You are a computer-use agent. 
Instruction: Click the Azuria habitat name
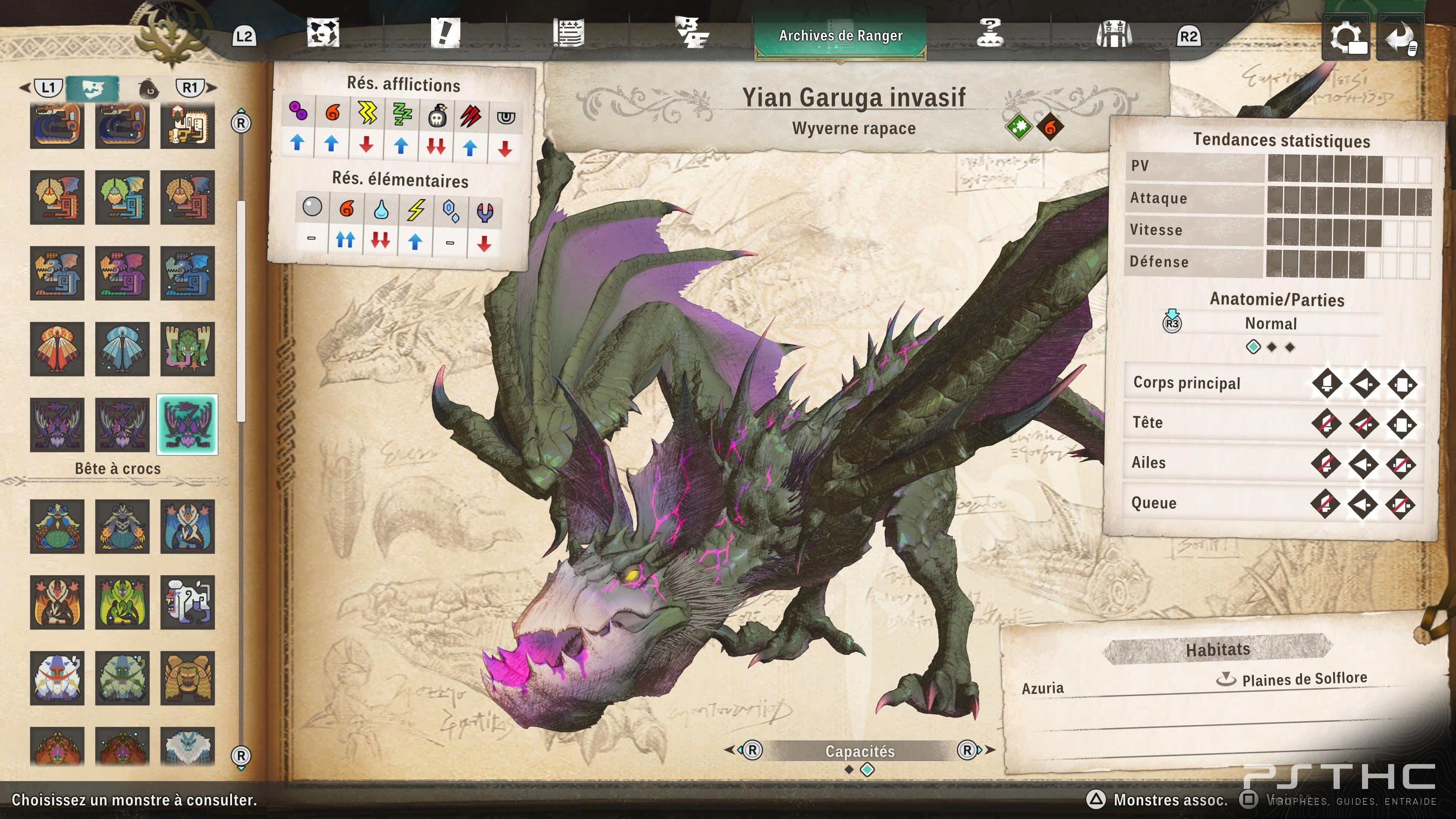(1043, 688)
